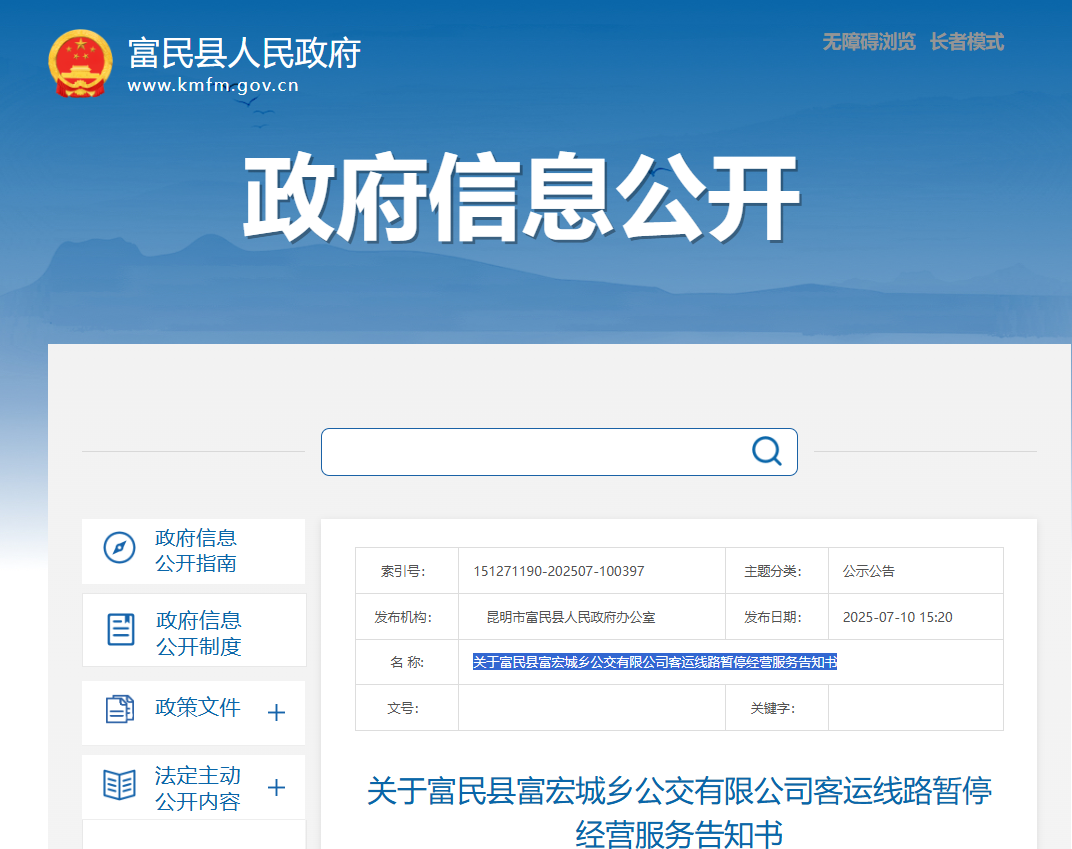Switch on 长者模式 senior mode

click(966, 42)
